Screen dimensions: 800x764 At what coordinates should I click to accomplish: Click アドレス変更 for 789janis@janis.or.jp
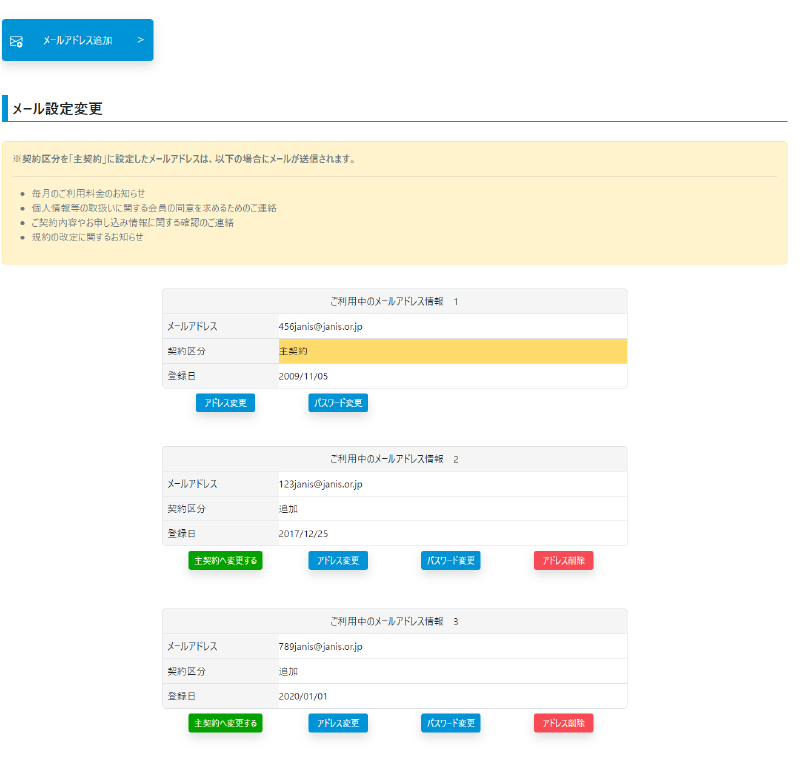coord(338,723)
